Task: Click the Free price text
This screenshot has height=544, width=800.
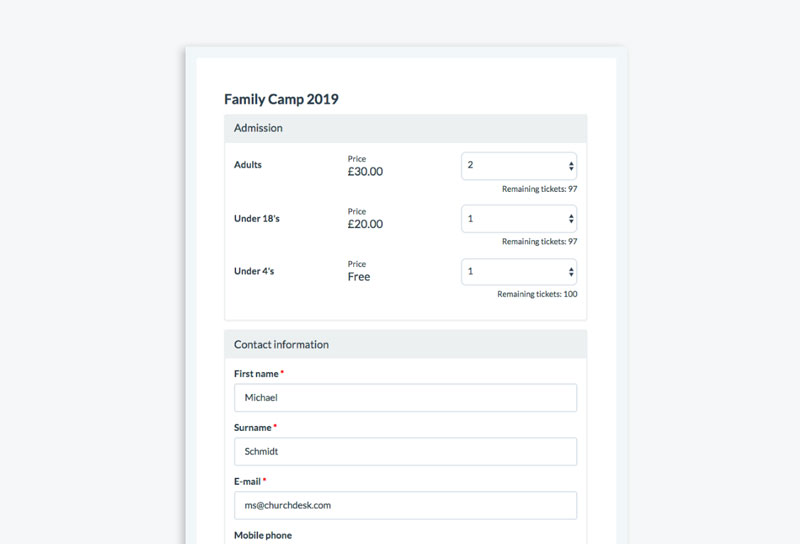Action: [x=359, y=277]
